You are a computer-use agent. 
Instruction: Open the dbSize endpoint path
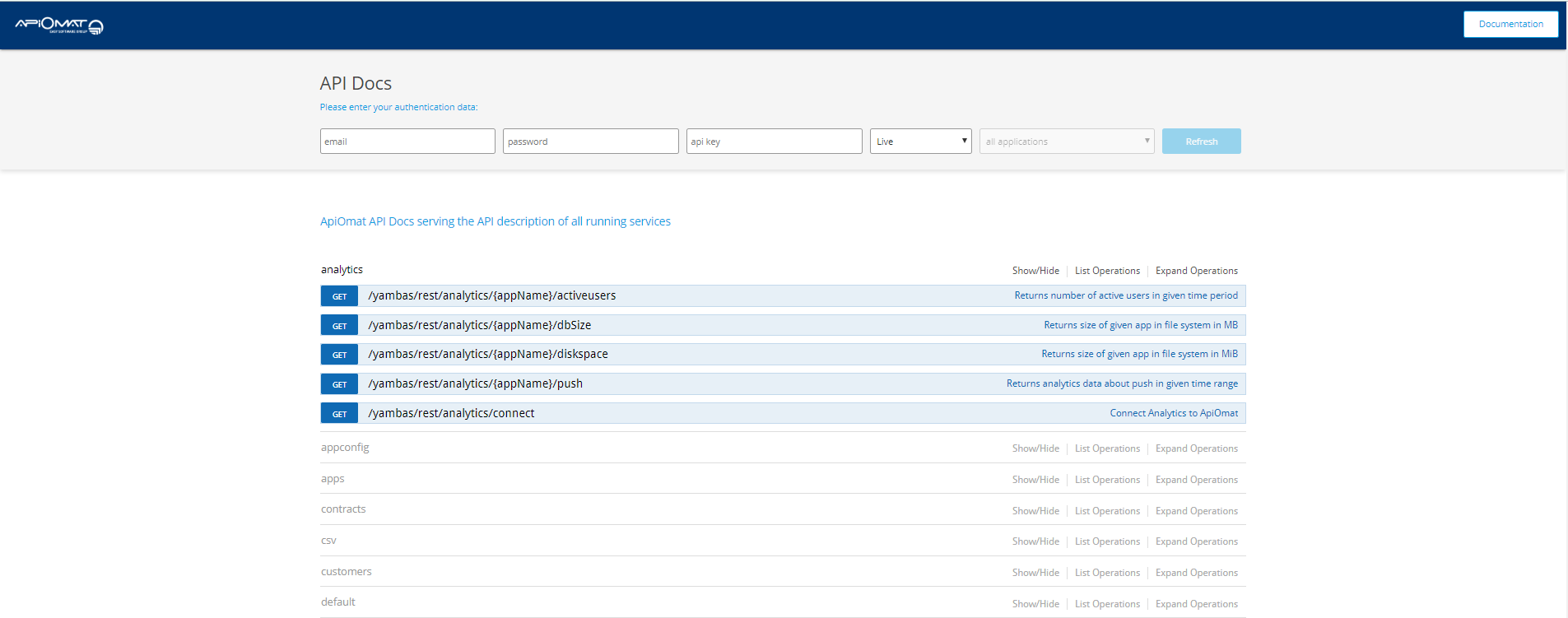pyautogui.click(x=480, y=325)
